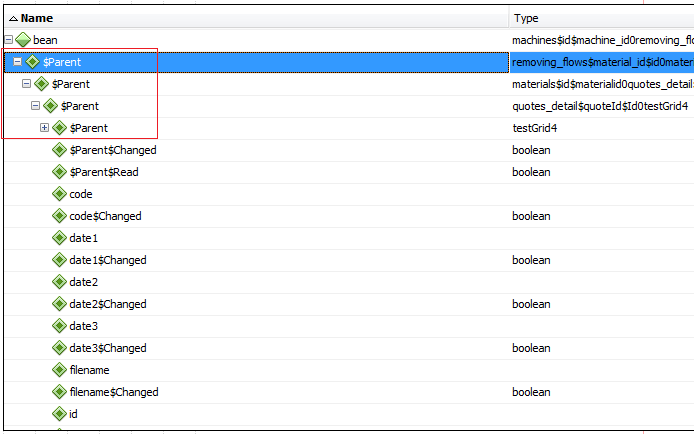The width and height of the screenshot is (694, 434).
Task: Click the icon next to id
Action: point(59,414)
